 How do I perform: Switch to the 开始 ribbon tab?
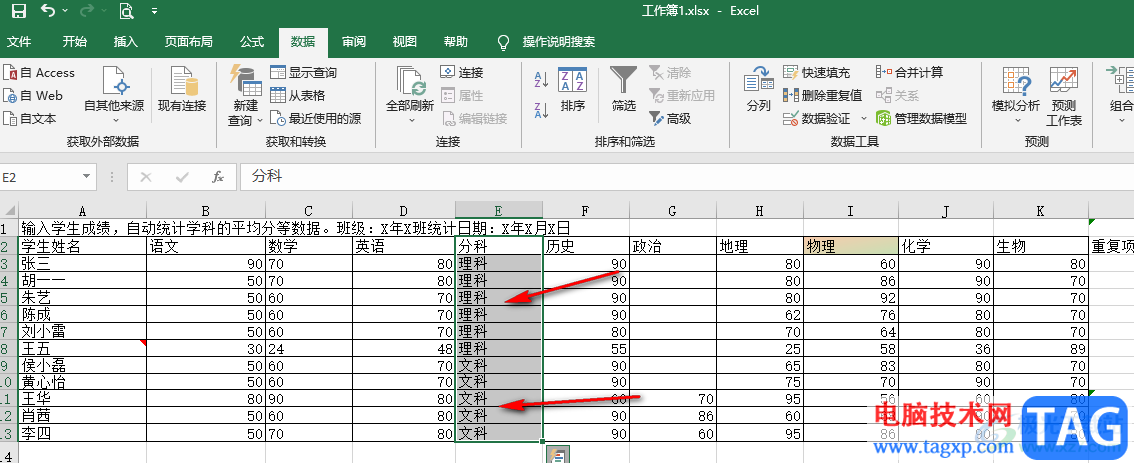click(x=74, y=42)
